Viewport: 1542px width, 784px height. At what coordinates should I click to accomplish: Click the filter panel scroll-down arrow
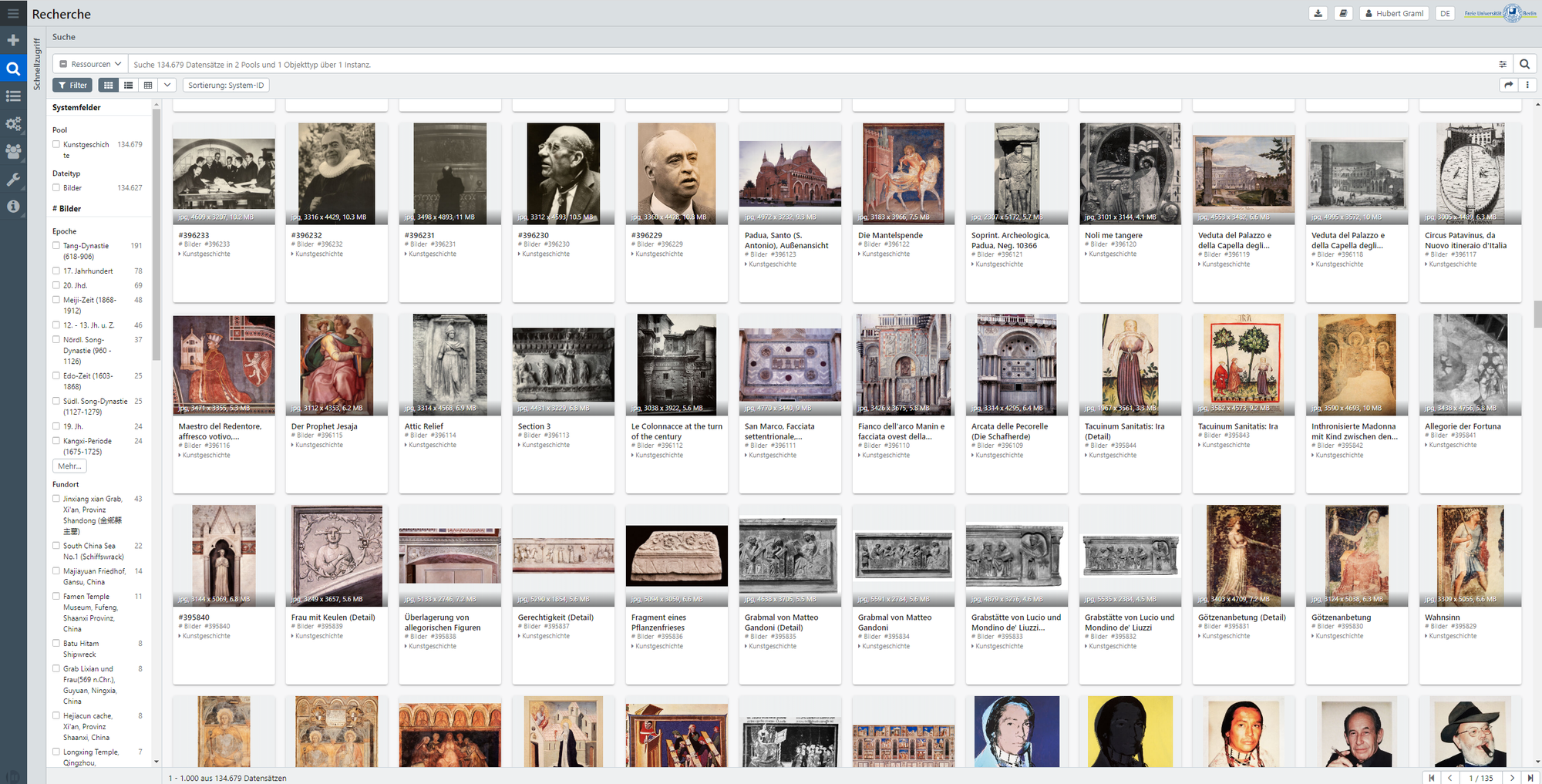pos(157,762)
